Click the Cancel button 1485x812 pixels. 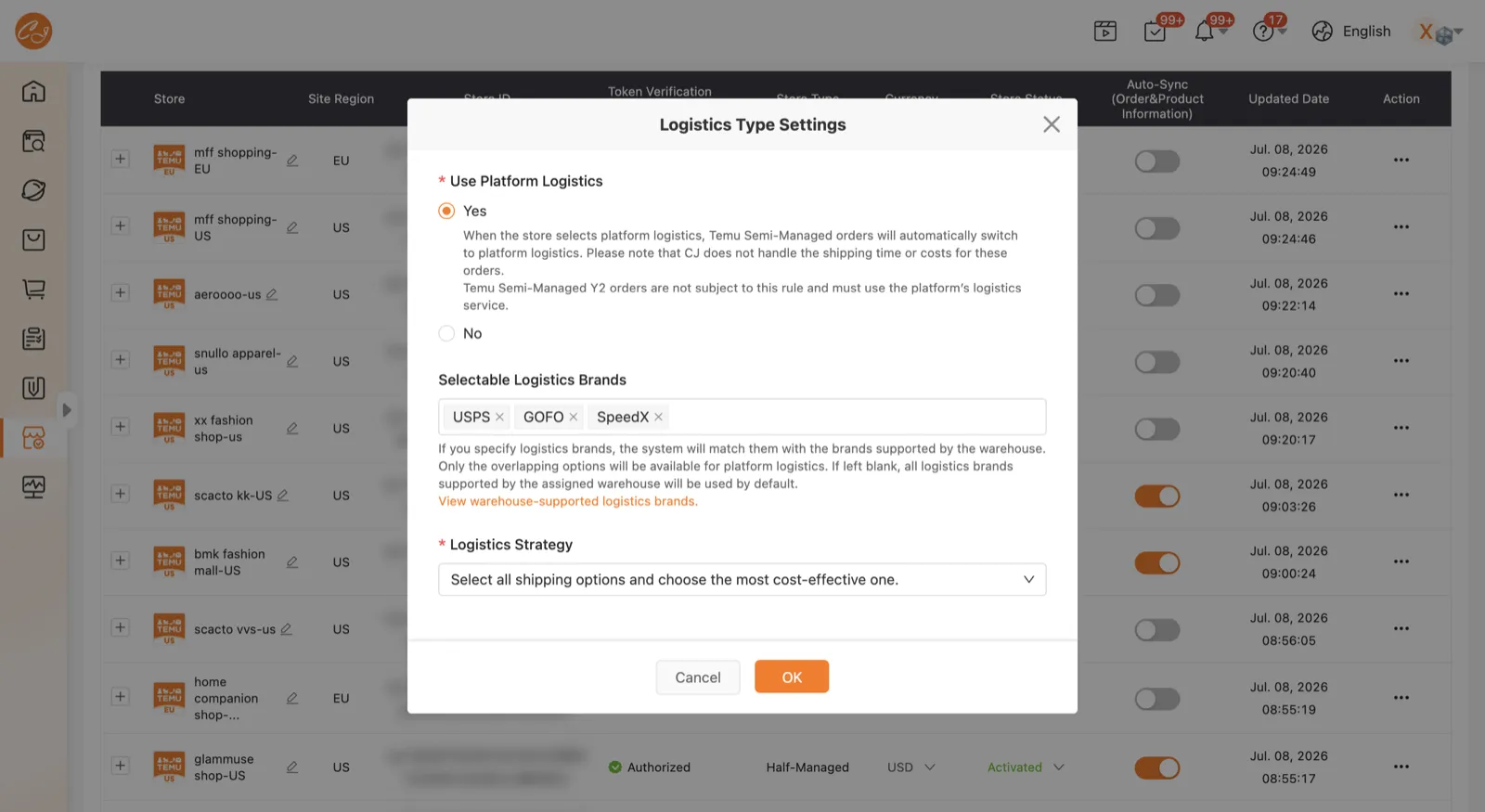pos(698,677)
